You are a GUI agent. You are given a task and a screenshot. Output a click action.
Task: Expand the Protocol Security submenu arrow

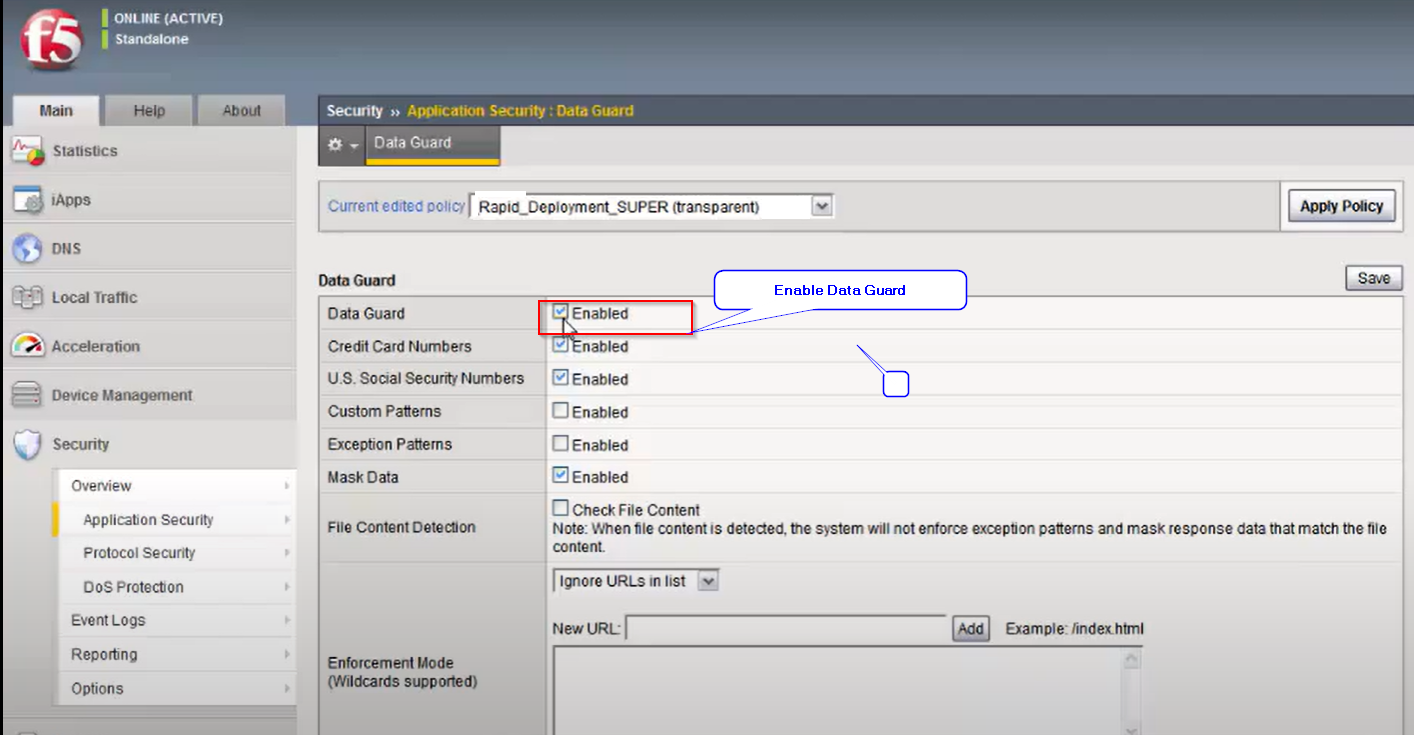pyautogui.click(x=287, y=553)
